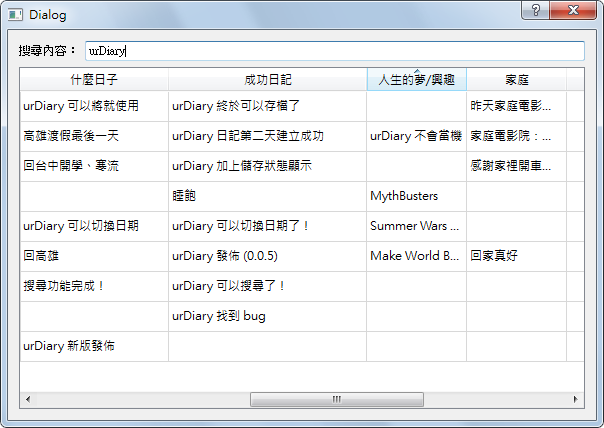This screenshot has height=428, width=604.
Task: Close the Dialog window
Action: click(x=573, y=10)
